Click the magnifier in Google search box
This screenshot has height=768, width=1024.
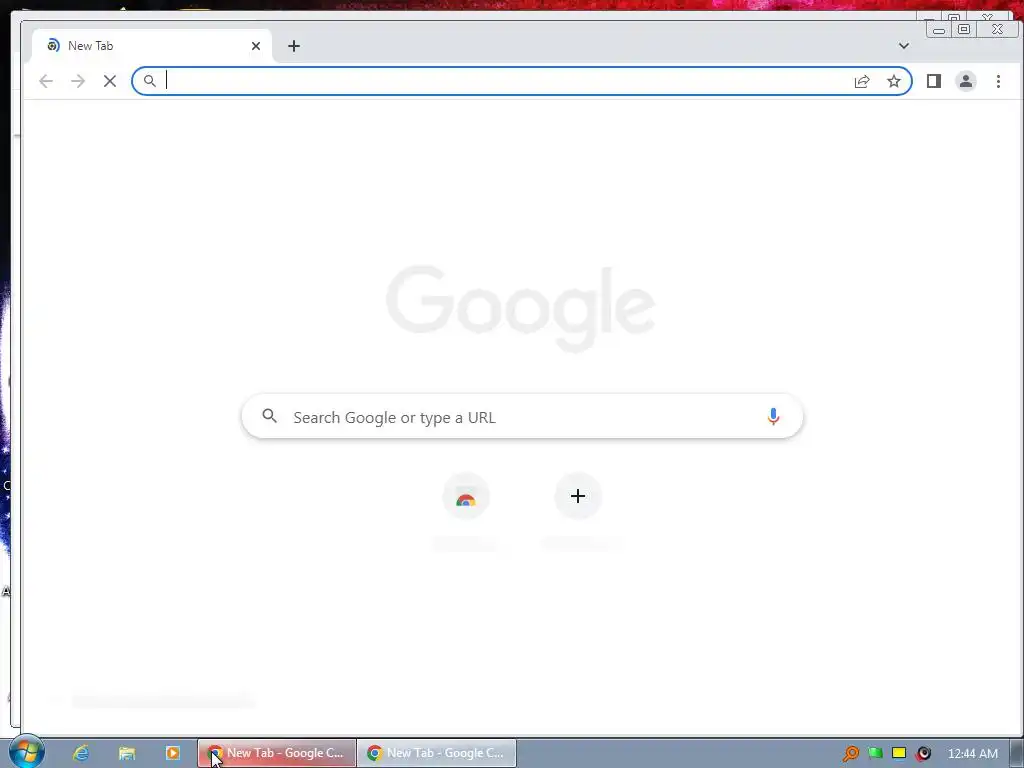click(x=269, y=416)
